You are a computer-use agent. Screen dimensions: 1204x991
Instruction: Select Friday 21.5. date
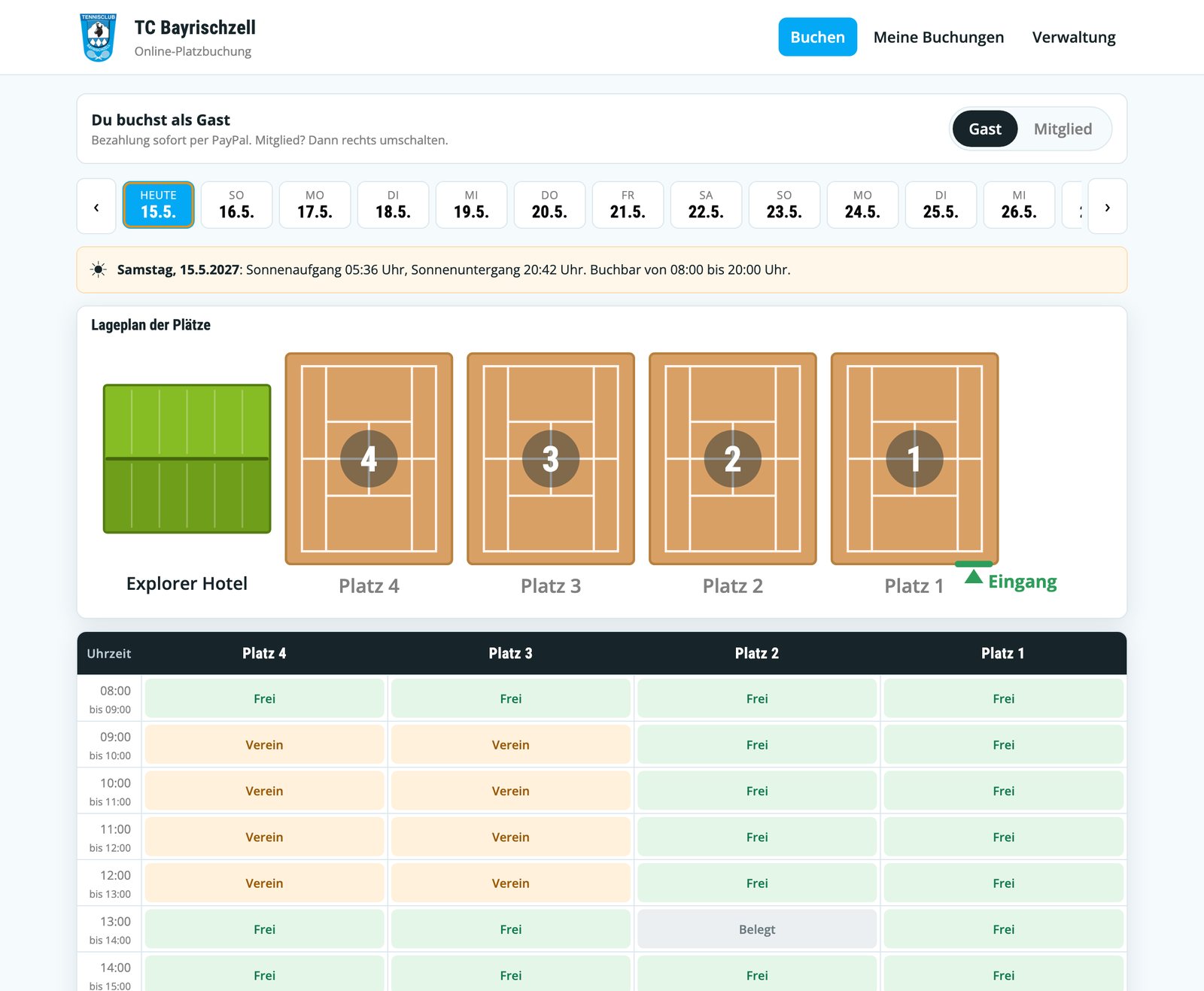pos(628,205)
